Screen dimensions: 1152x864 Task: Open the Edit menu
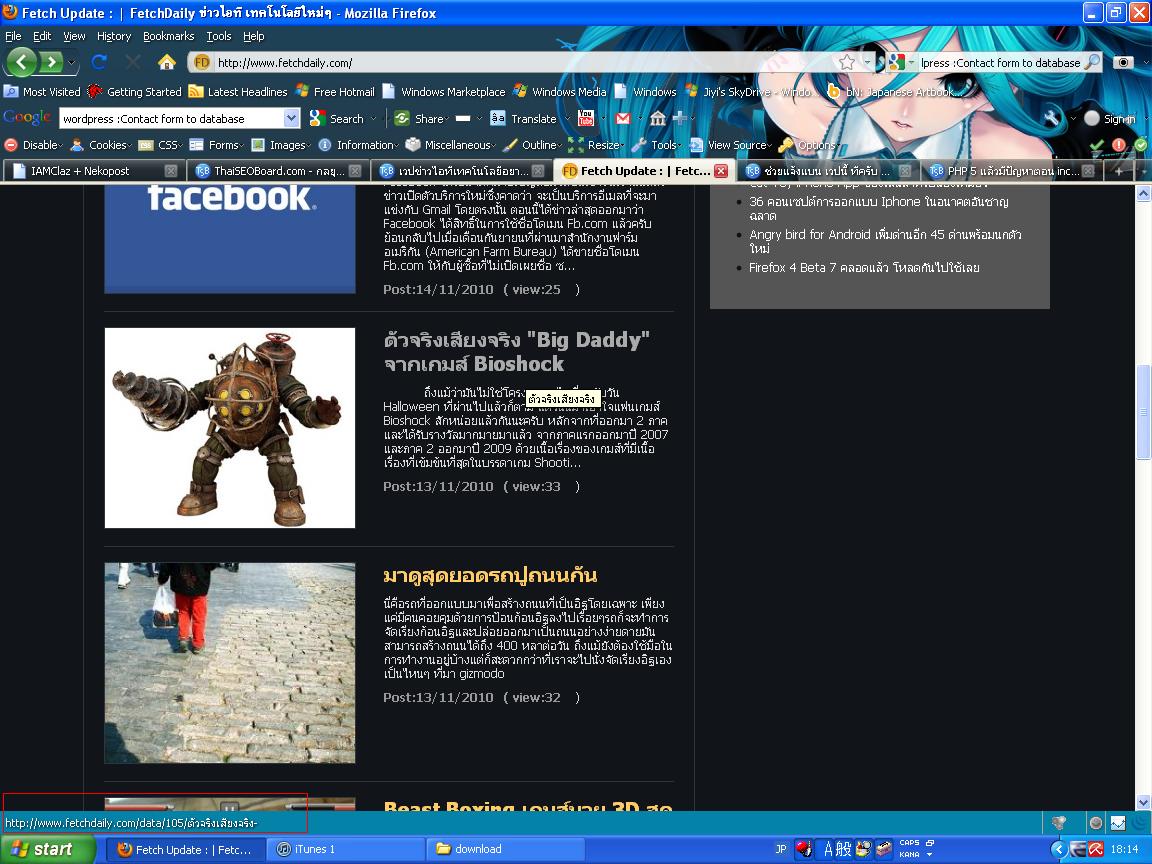pos(42,36)
